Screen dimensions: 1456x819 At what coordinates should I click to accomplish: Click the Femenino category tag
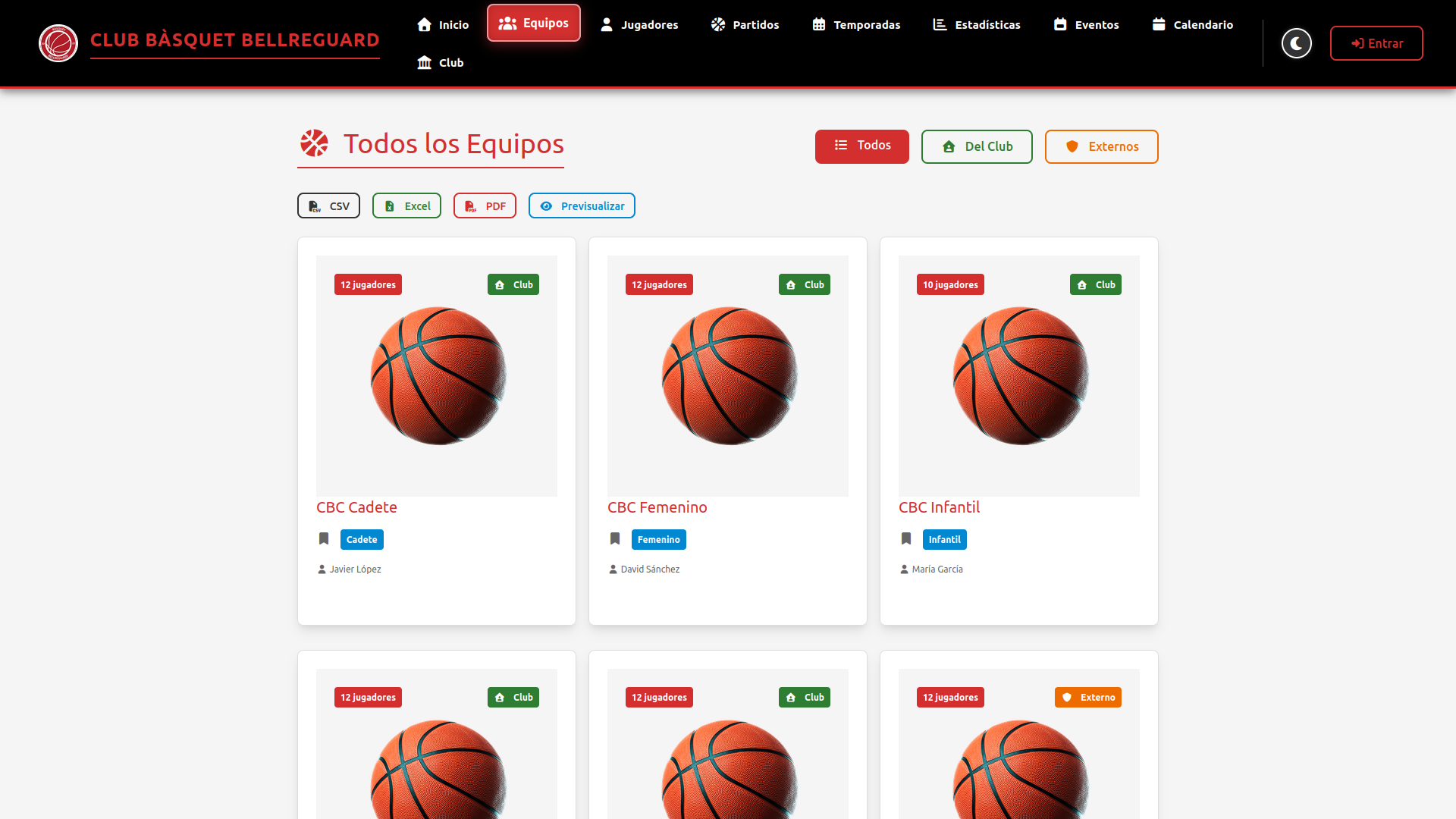coord(658,539)
